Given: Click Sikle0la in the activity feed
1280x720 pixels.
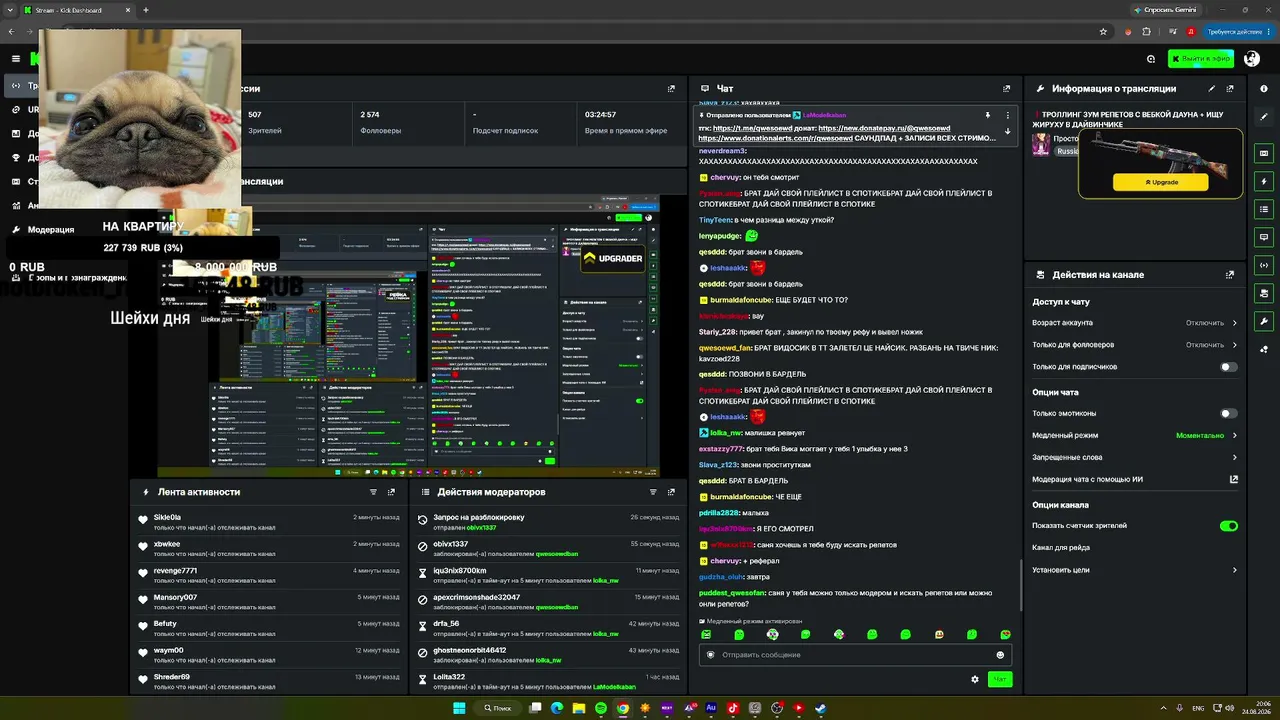Looking at the screenshot, I should point(167,517).
